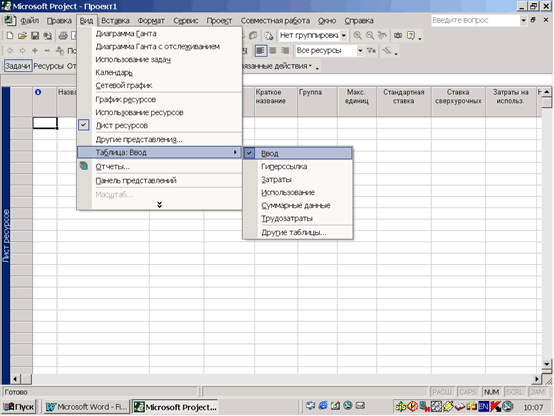554x416 pixels.
Task: Click the Стандартная ставка column header
Action: coord(403,101)
